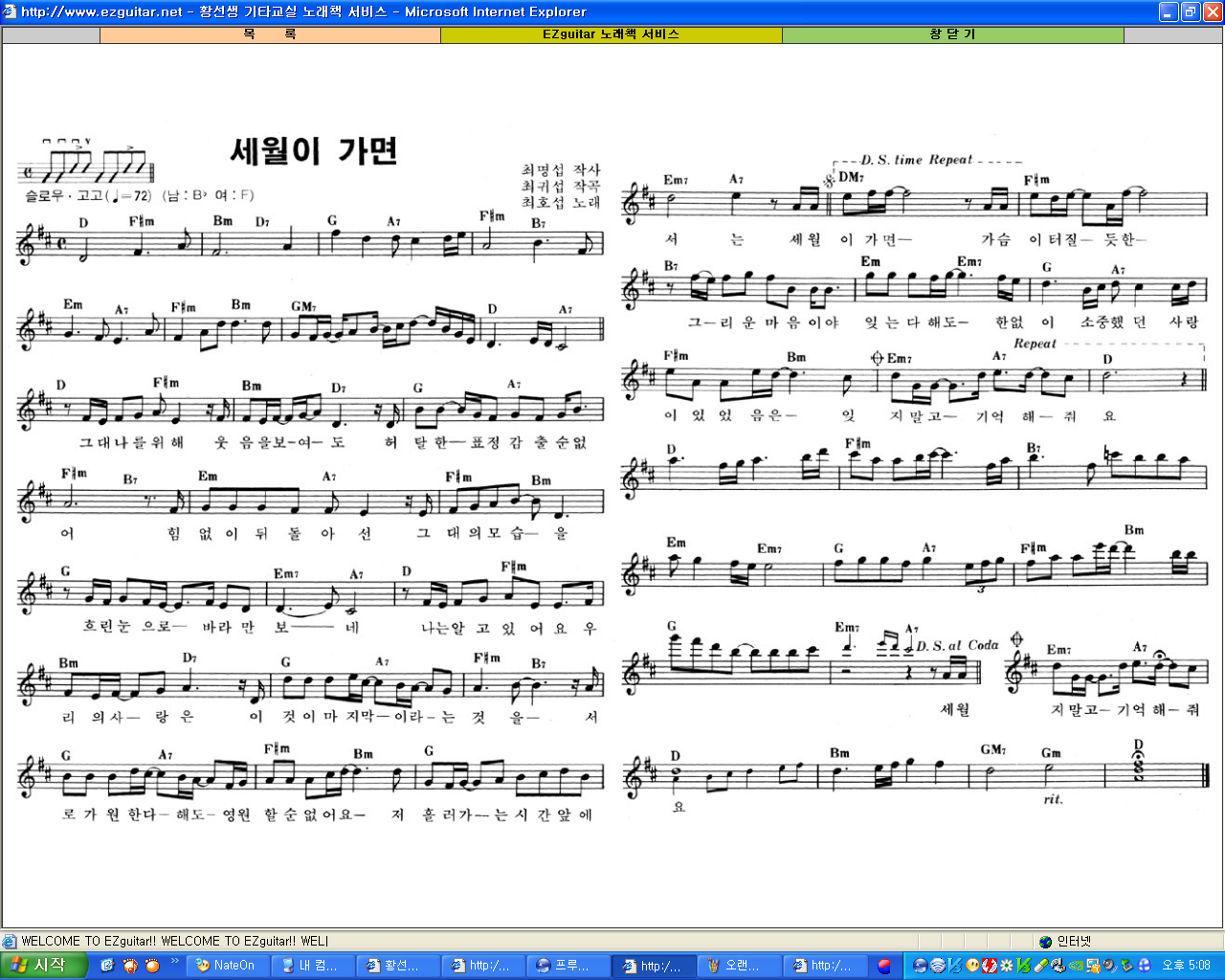Open the NVIDIA tray icon
Screen dimensions: 1225x980
coord(1075,966)
